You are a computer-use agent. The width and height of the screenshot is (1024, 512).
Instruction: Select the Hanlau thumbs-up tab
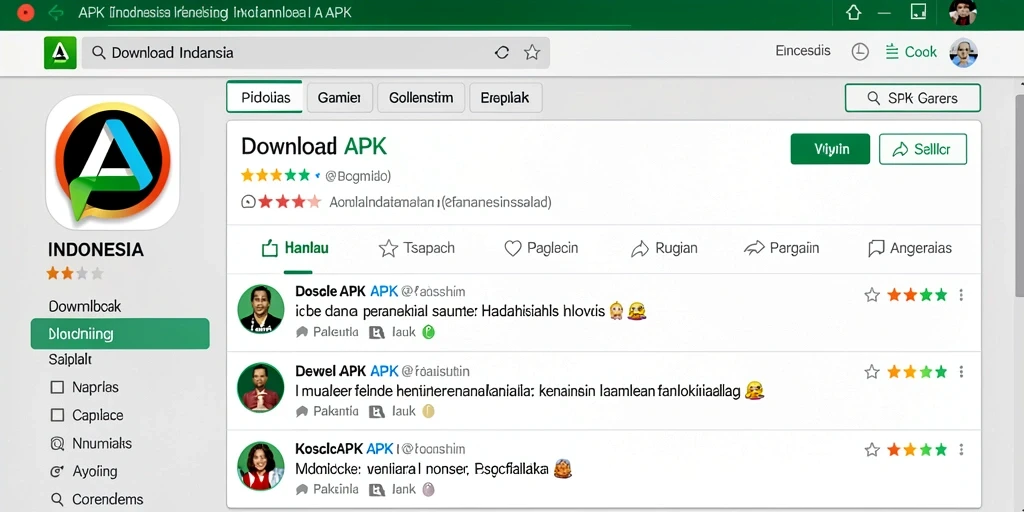coord(295,248)
